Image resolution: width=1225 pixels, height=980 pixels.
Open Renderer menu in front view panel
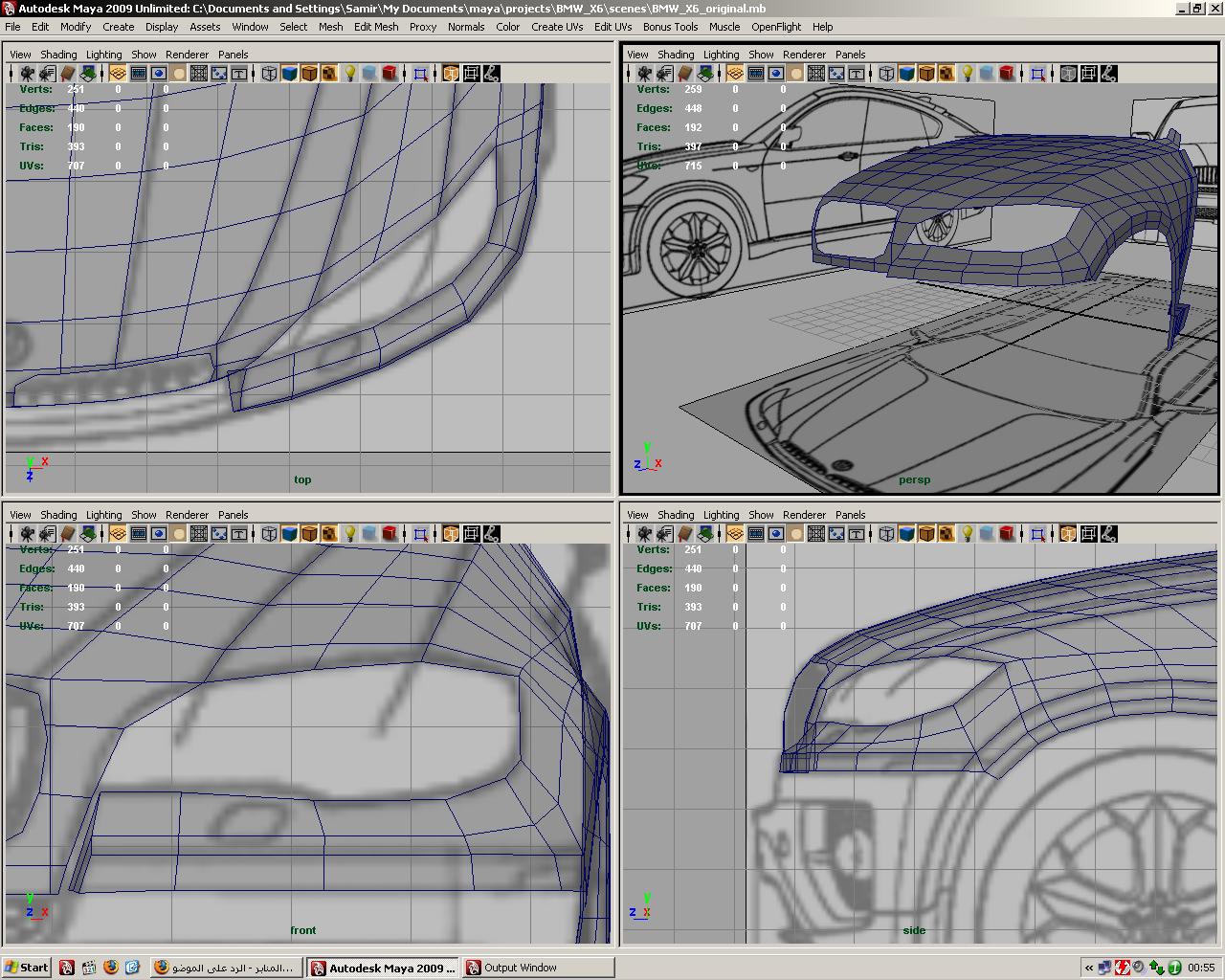pyautogui.click(x=187, y=515)
